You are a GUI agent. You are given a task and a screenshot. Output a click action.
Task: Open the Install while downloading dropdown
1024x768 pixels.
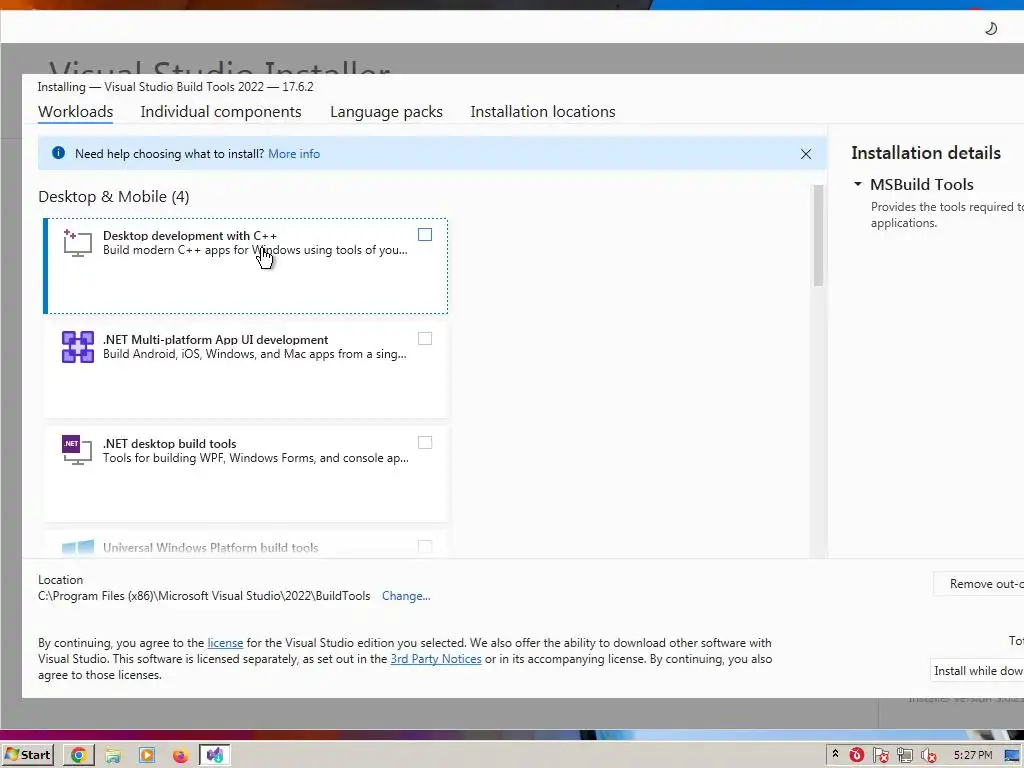[x=977, y=671]
